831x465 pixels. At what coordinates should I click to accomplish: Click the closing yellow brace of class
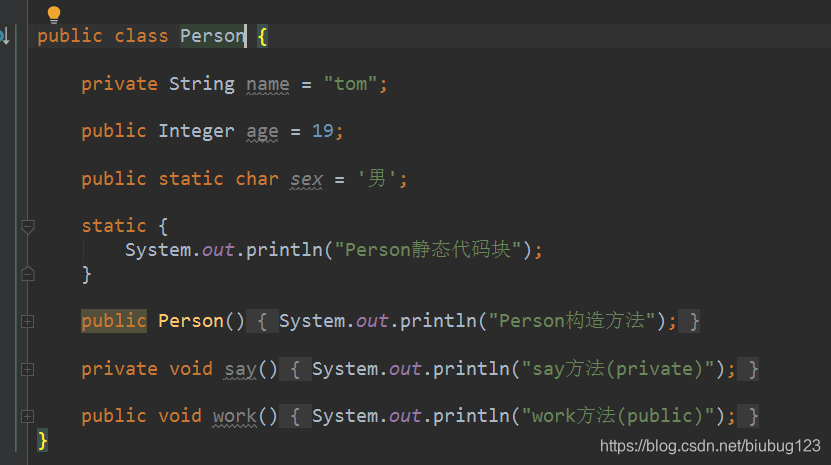(42, 441)
